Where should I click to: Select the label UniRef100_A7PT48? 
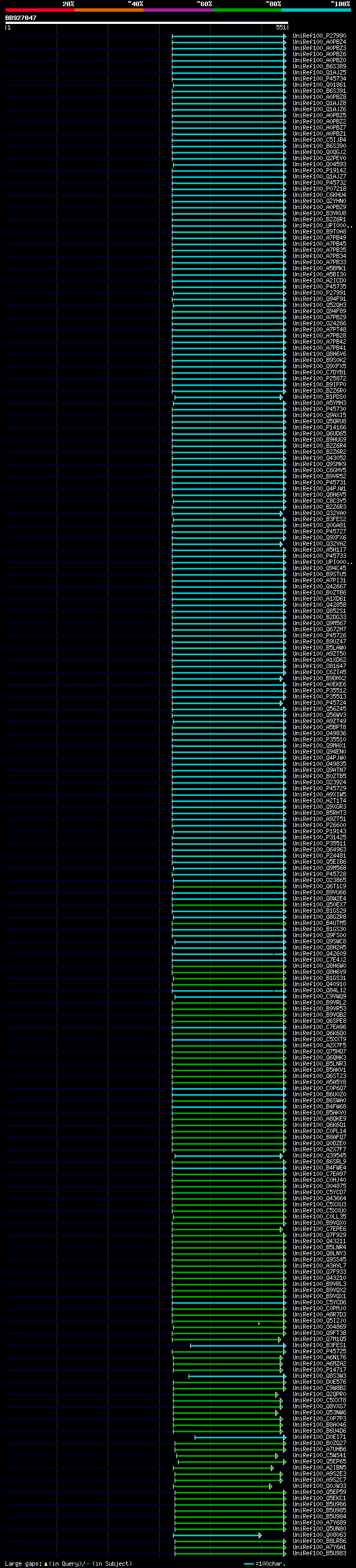(319, 329)
